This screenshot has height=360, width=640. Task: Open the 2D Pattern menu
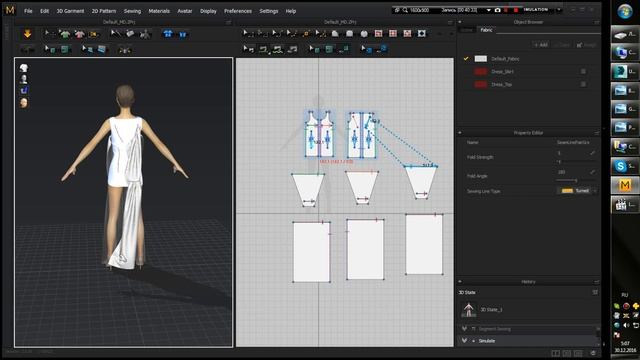[104, 11]
